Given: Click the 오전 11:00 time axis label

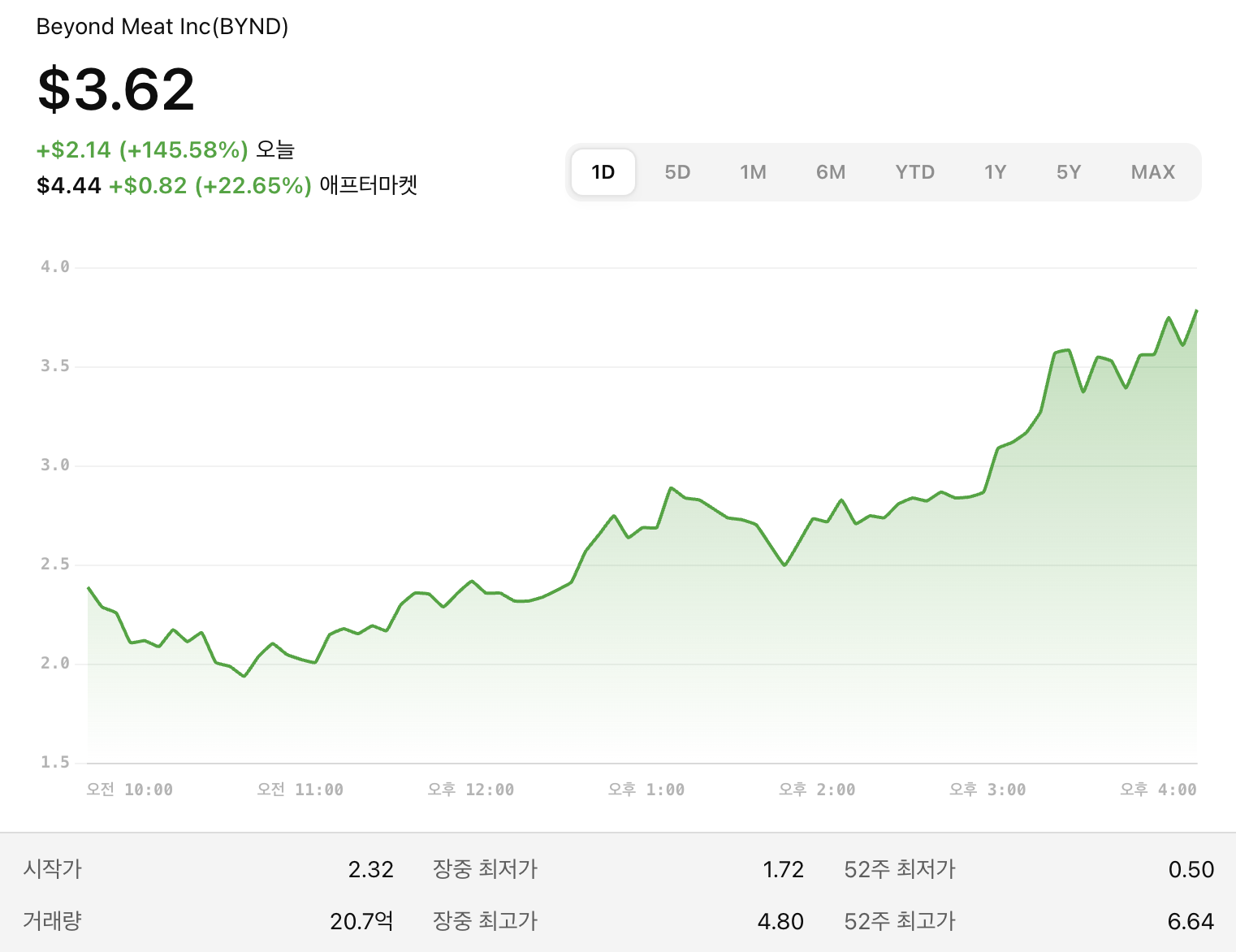Looking at the screenshot, I should click(x=300, y=790).
